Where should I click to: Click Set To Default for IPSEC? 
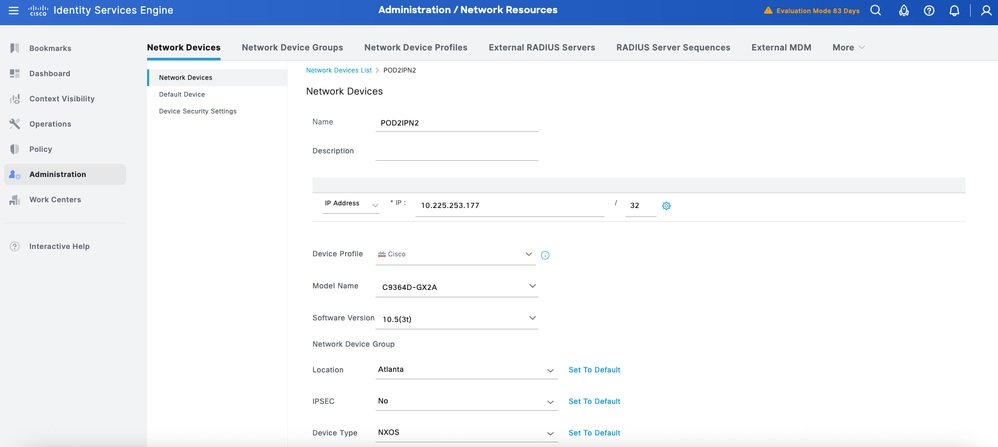(594, 401)
